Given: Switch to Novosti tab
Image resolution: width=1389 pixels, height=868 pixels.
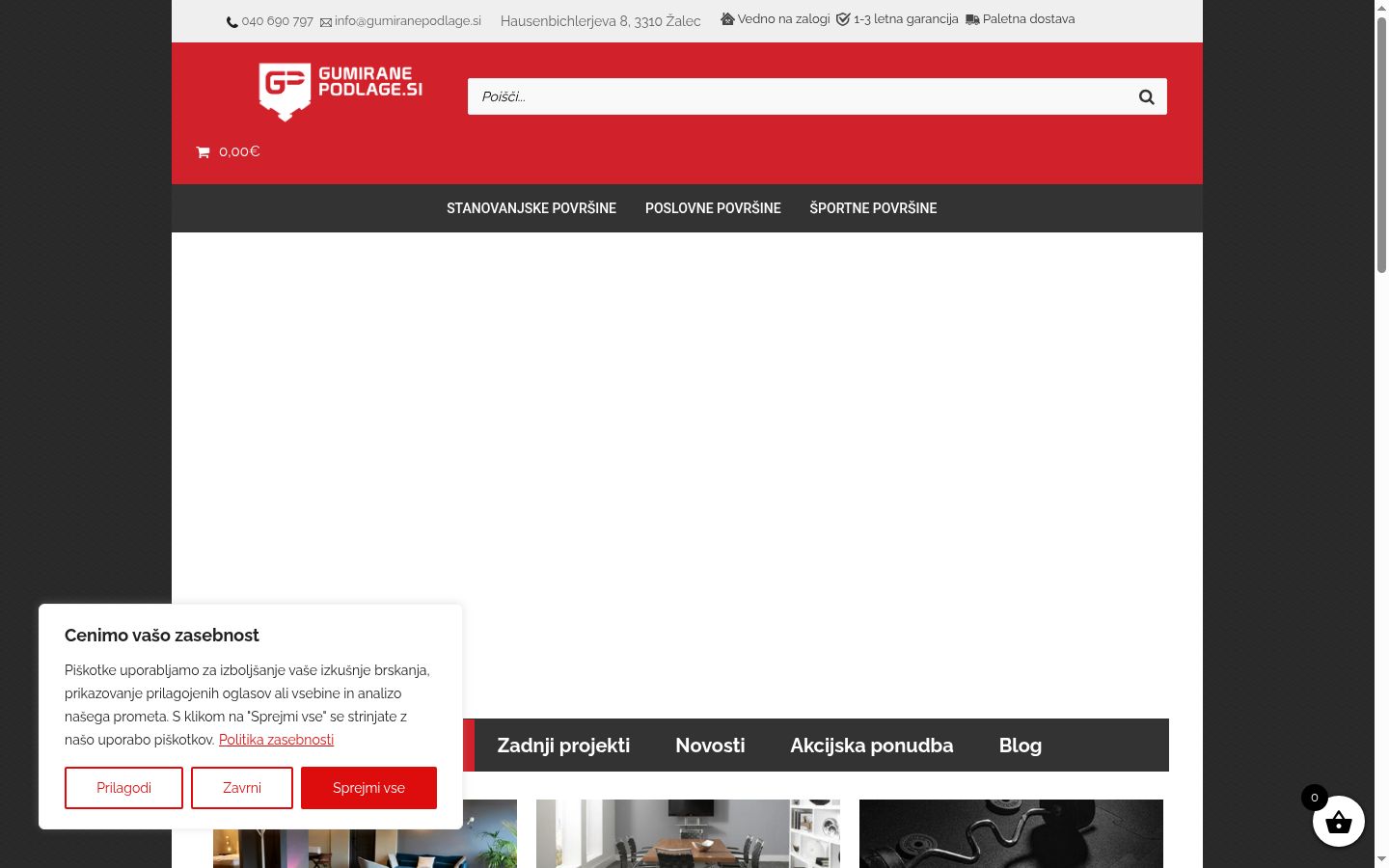Looking at the screenshot, I should (710, 746).
